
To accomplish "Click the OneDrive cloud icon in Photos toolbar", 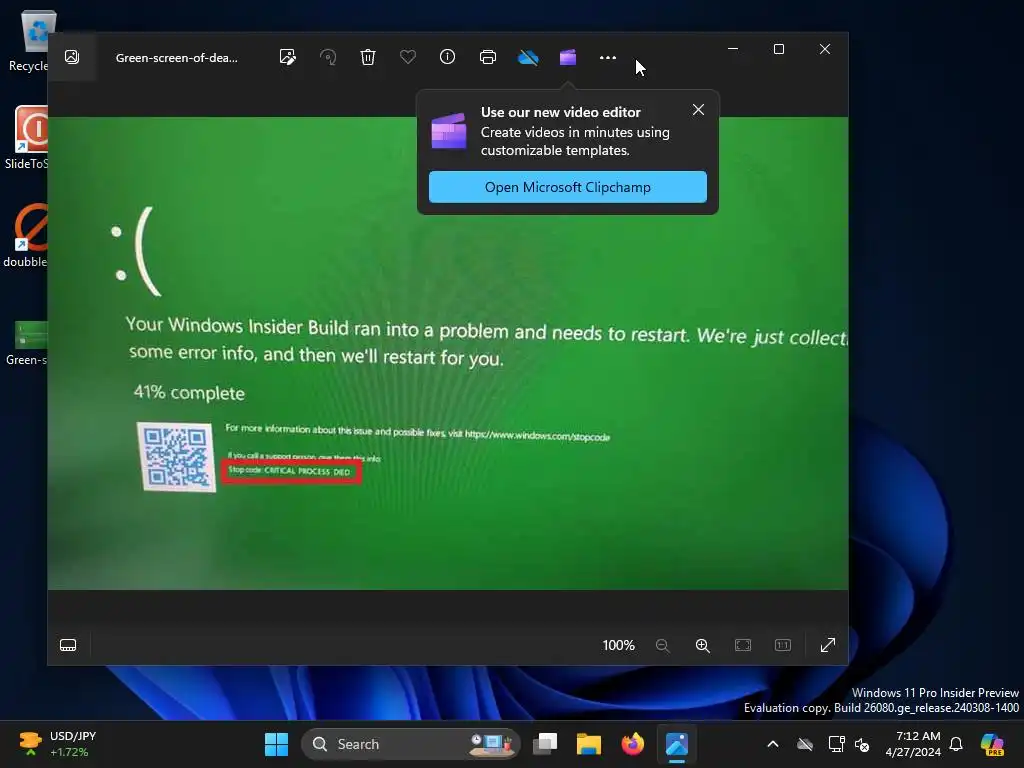I will click(528, 57).
